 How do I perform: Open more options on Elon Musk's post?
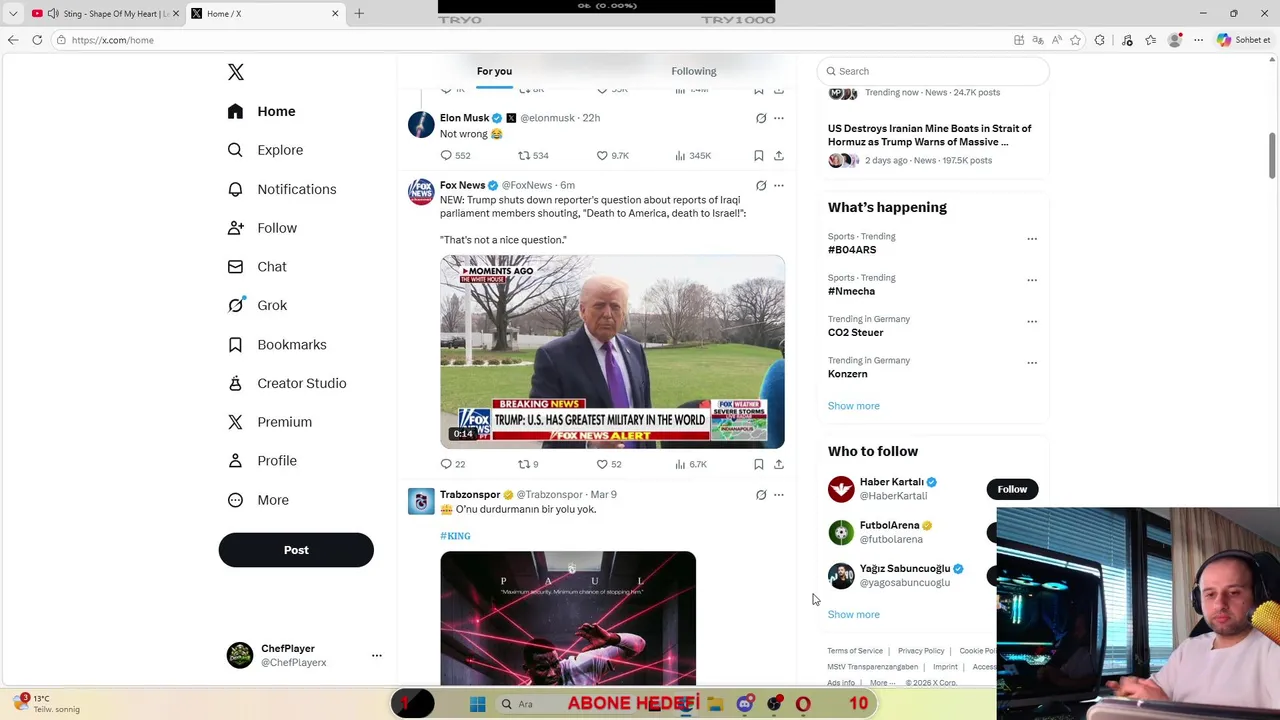pos(779,118)
